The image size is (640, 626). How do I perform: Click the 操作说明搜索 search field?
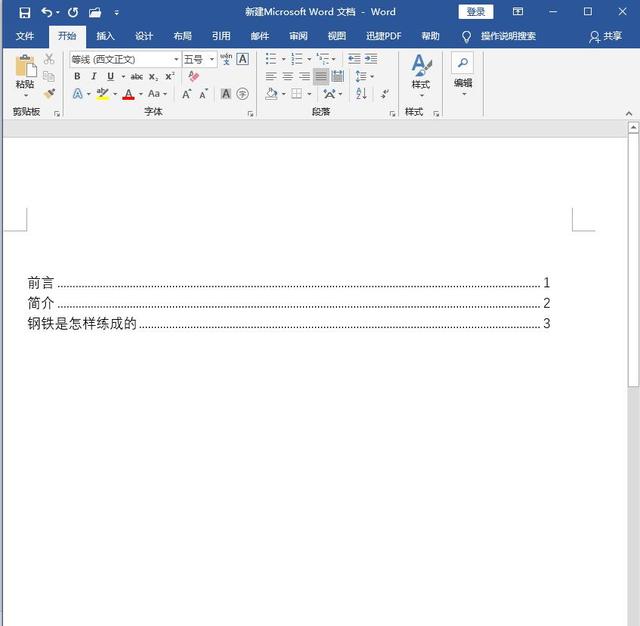[x=508, y=36]
